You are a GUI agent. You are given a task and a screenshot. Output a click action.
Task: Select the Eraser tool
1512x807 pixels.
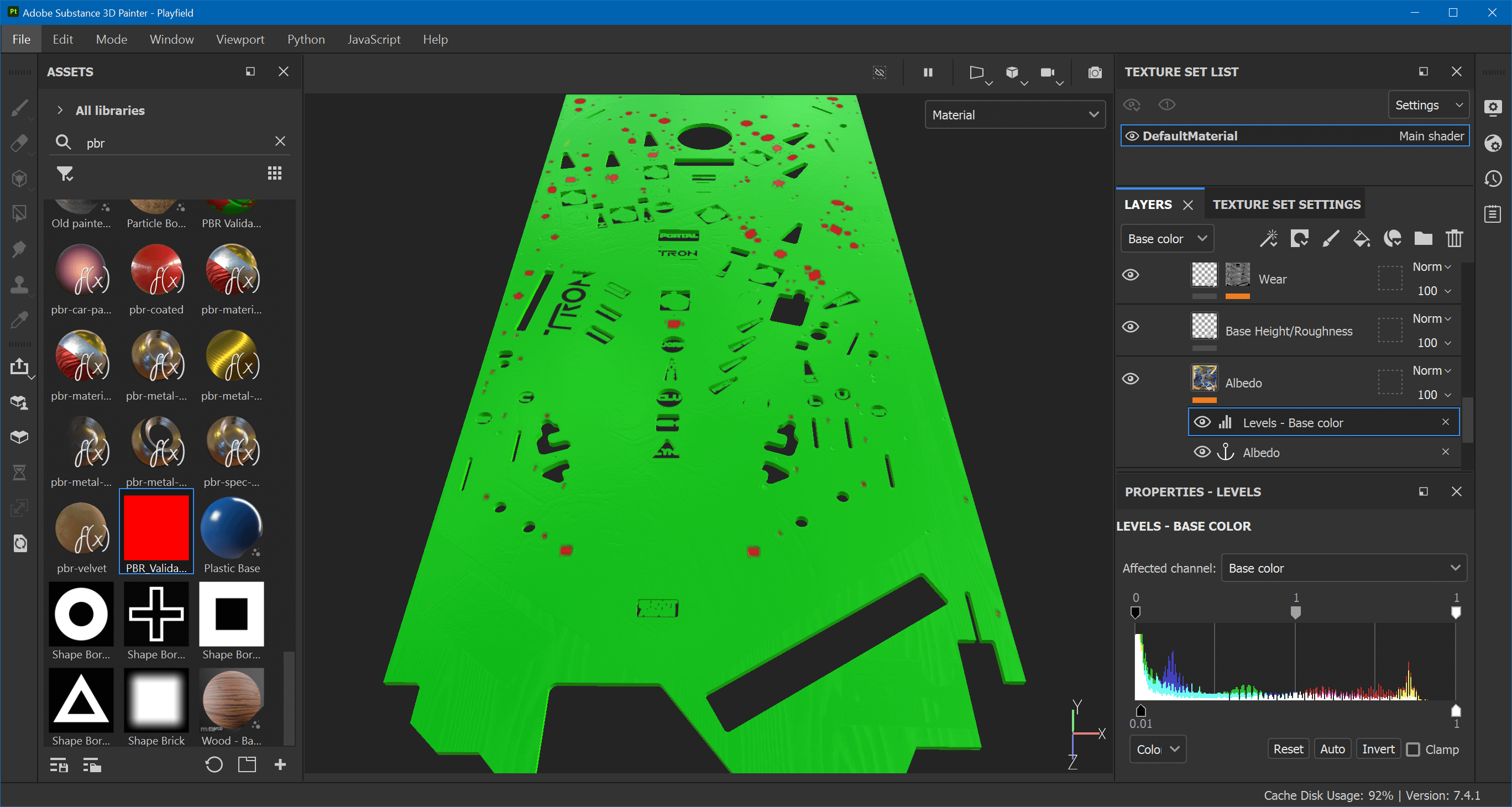(x=19, y=143)
